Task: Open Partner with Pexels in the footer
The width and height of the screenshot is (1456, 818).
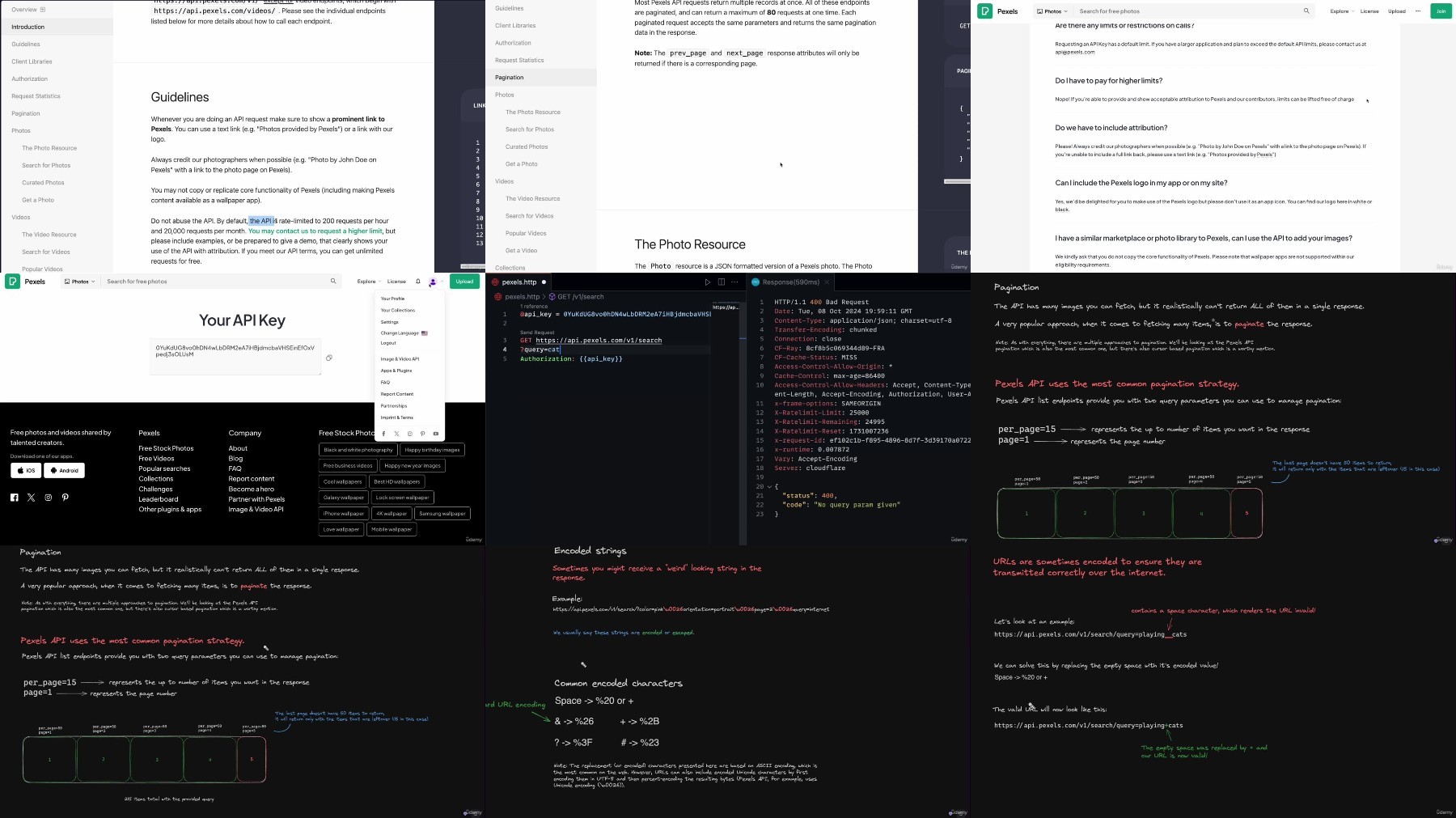Action: [x=256, y=499]
